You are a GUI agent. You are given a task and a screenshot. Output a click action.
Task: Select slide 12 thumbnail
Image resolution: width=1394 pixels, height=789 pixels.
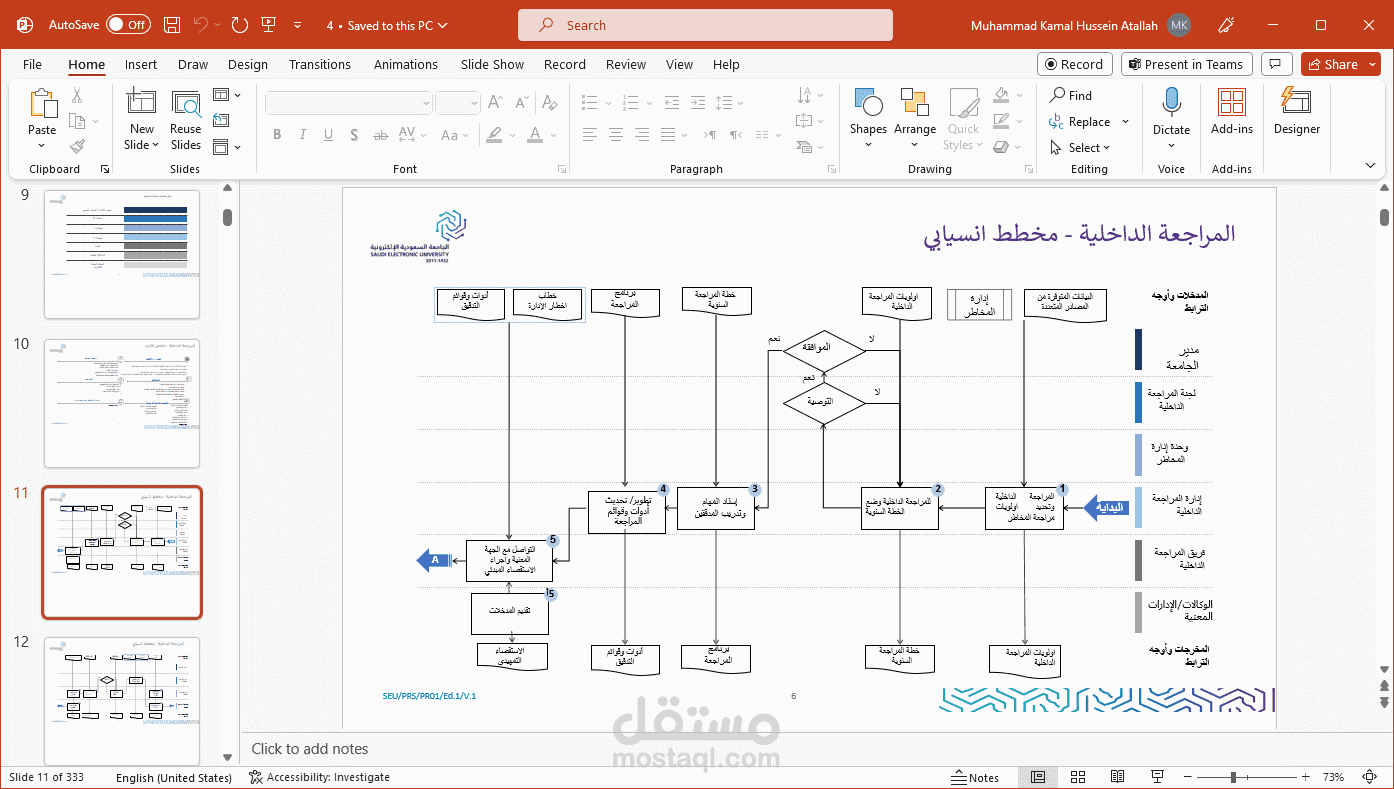point(122,701)
